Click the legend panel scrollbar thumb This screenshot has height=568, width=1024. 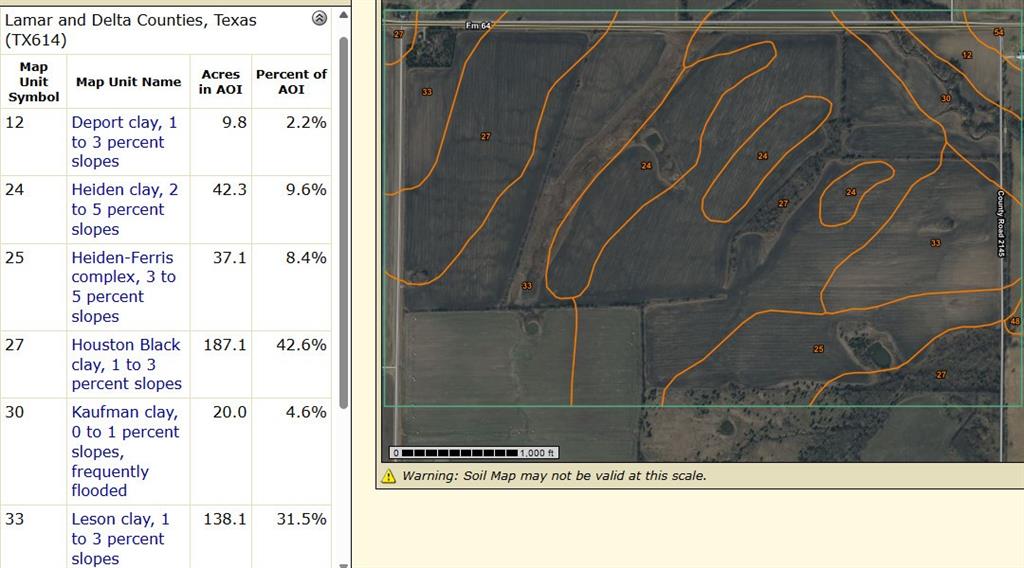344,220
